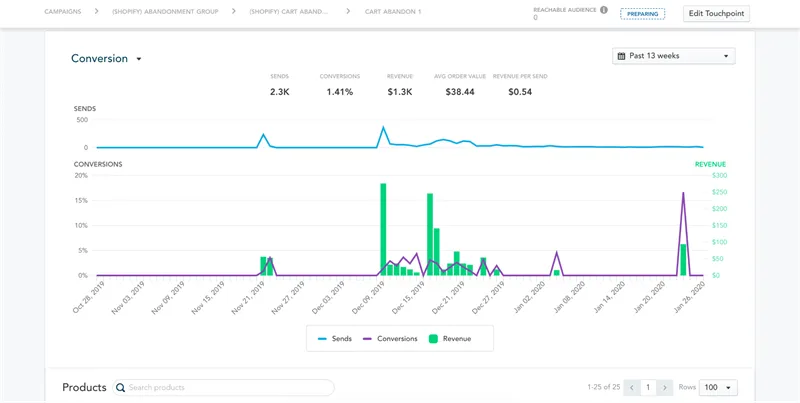Click the Conversions value 1.41%
The height and width of the screenshot is (403, 800).
pyautogui.click(x=340, y=92)
